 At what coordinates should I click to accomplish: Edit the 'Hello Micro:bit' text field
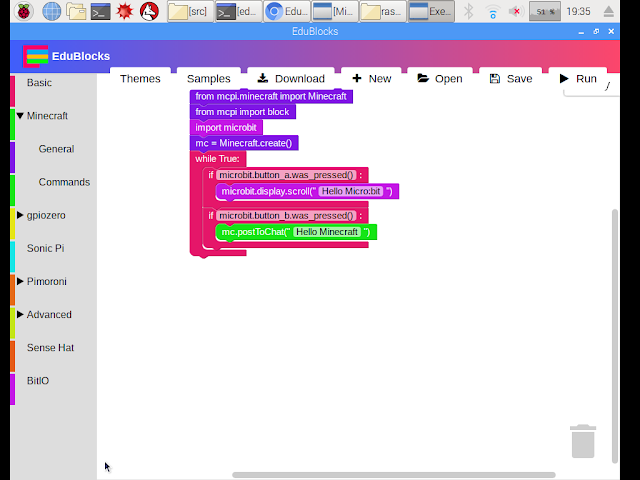[x=351, y=191]
